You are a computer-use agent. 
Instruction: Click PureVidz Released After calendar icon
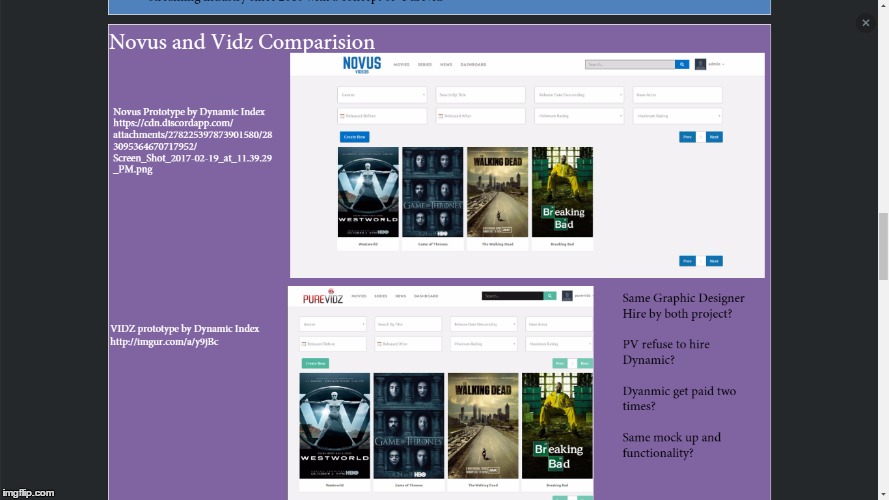tap(379, 344)
